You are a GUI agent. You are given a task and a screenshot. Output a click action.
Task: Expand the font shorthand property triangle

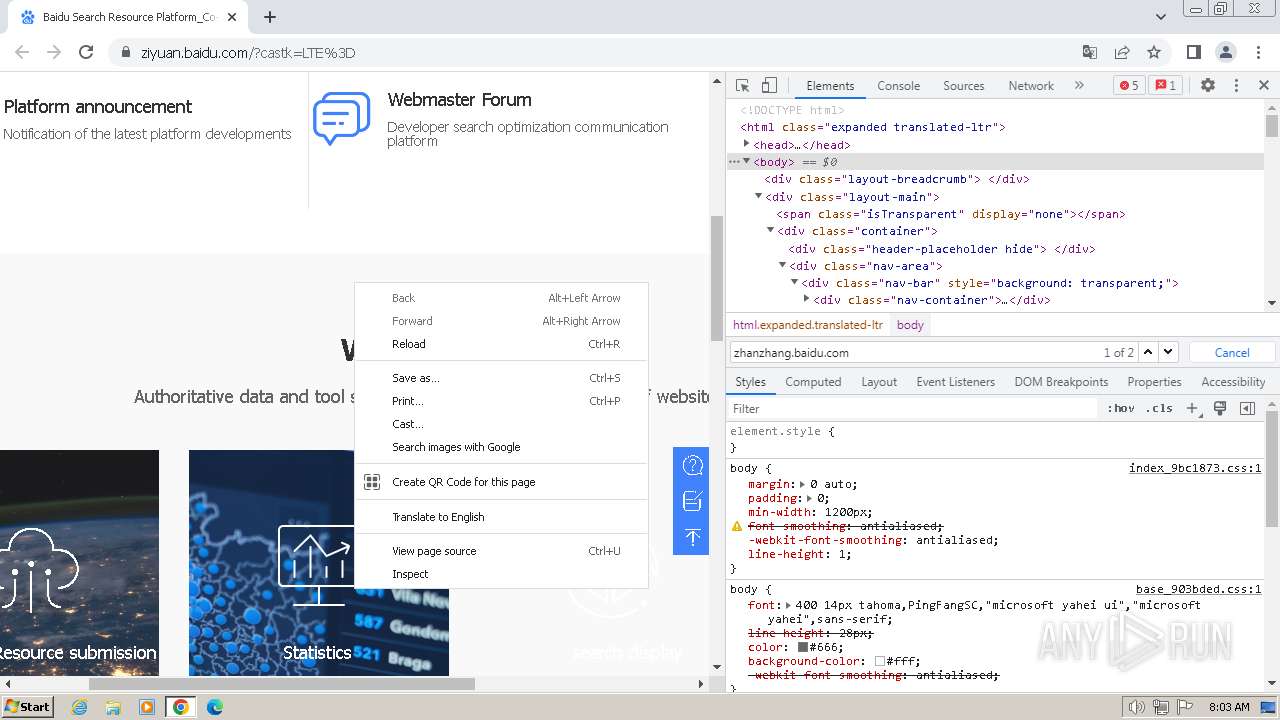[789, 605]
